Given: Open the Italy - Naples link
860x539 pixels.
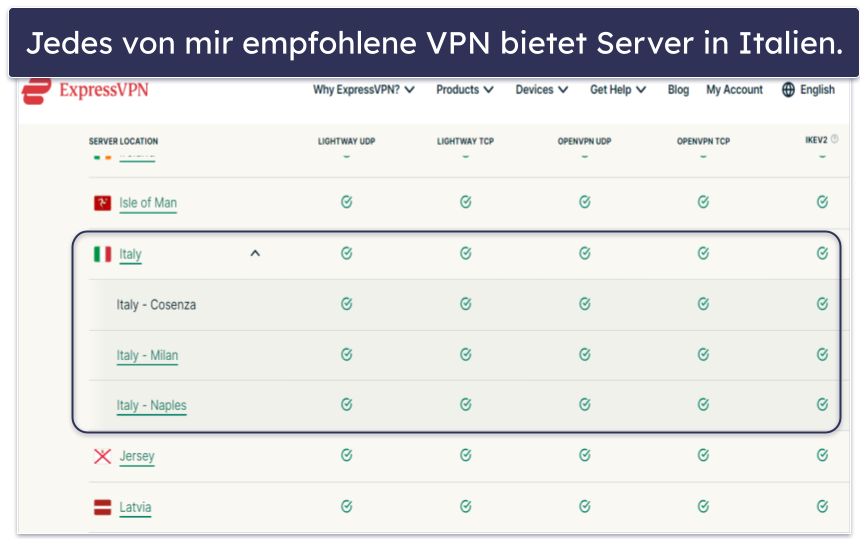Looking at the screenshot, I should coord(151,405).
